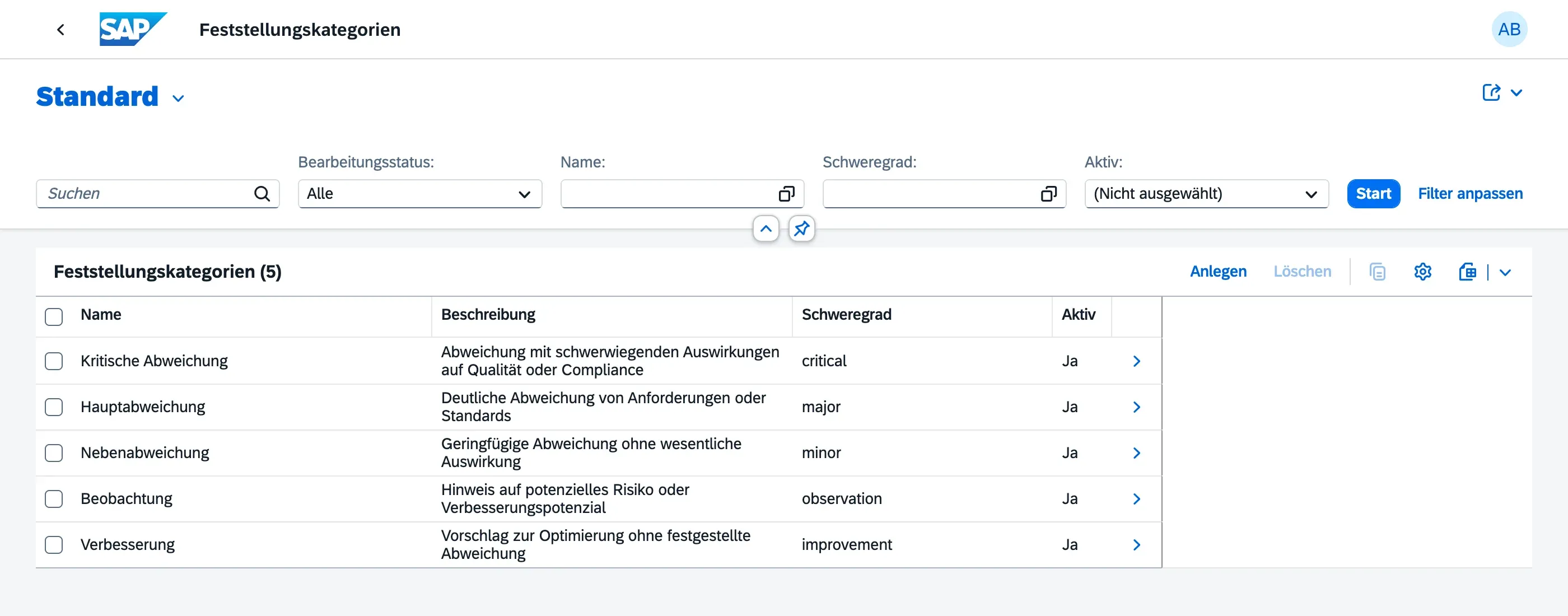This screenshot has width=1568, height=616.
Task: Expand the share options arrow
Action: (1516, 92)
